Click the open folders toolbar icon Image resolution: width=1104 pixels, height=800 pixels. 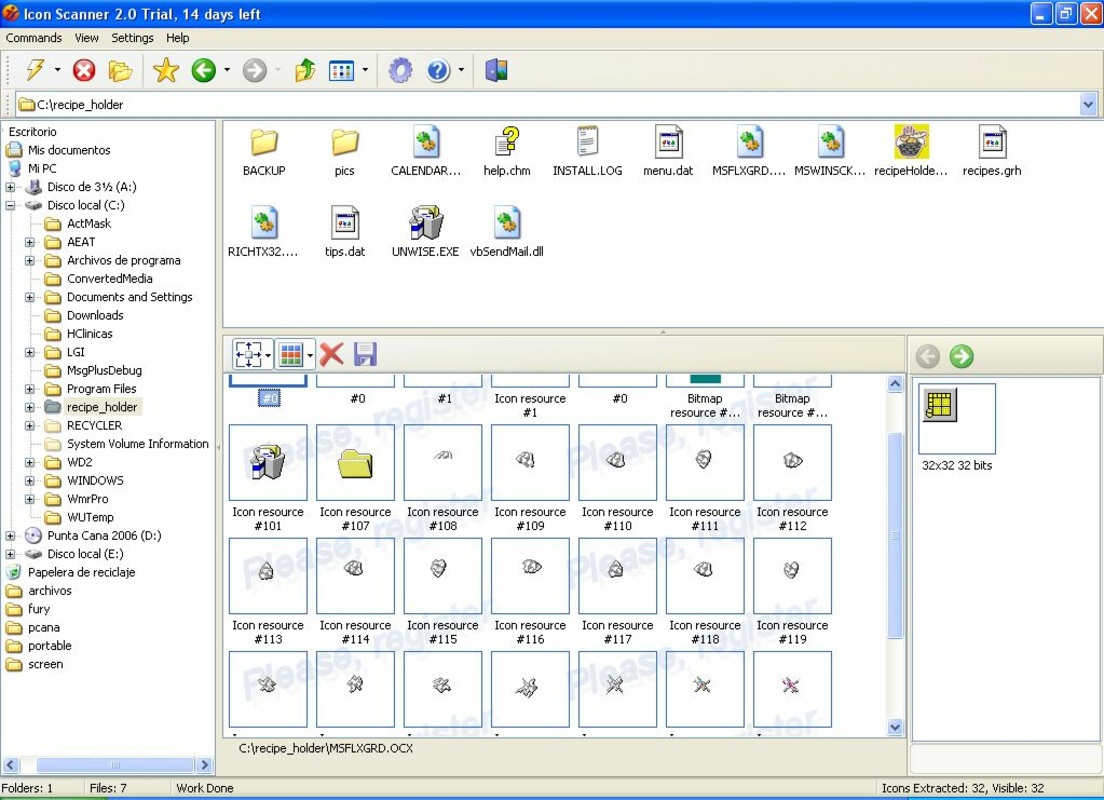coord(120,70)
